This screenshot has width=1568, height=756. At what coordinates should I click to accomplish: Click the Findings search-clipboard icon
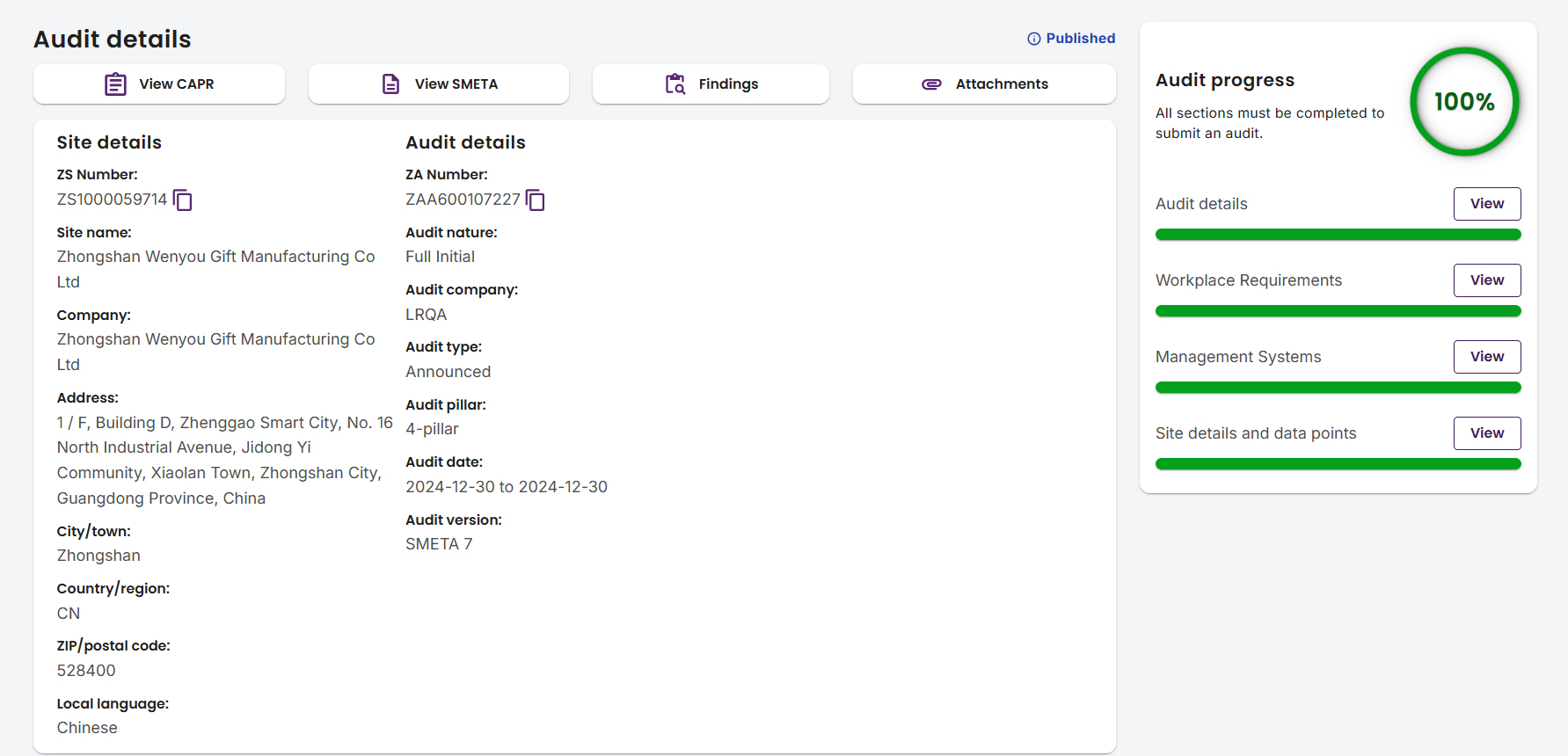(x=675, y=84)
